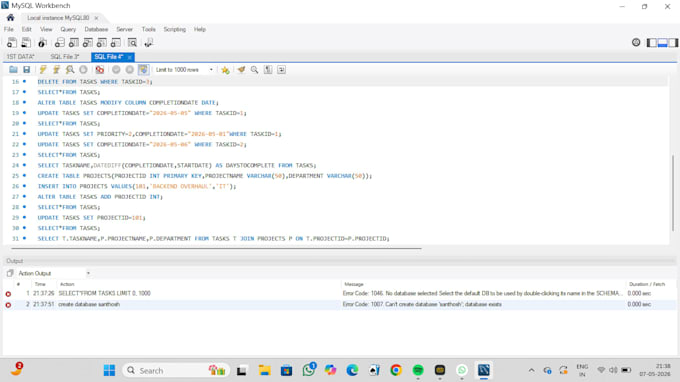680x382 pixels.
Task: Open the Tools menu
Action: [148, 29]
